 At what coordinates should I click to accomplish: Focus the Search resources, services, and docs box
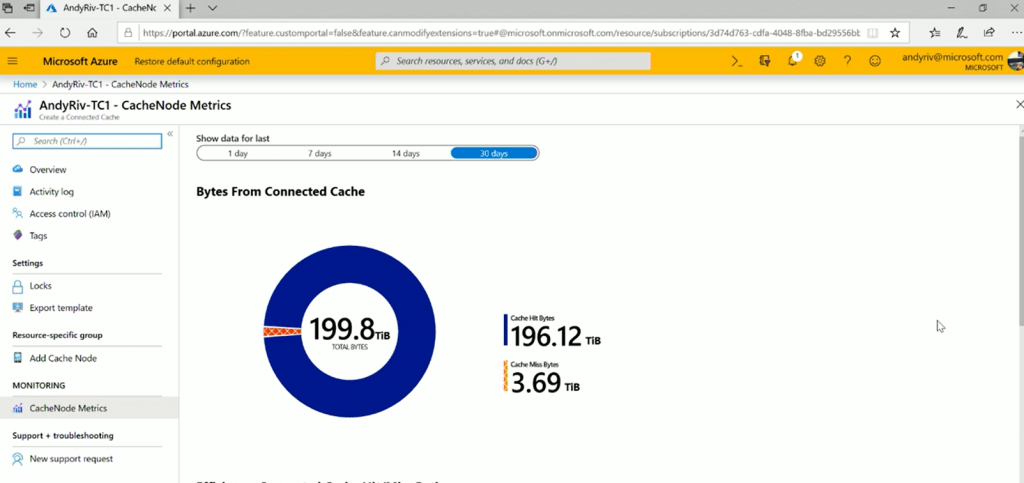[513, 61]
